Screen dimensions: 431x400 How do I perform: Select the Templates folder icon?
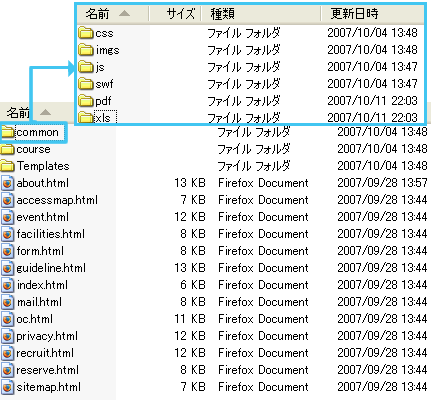(8, 166)
